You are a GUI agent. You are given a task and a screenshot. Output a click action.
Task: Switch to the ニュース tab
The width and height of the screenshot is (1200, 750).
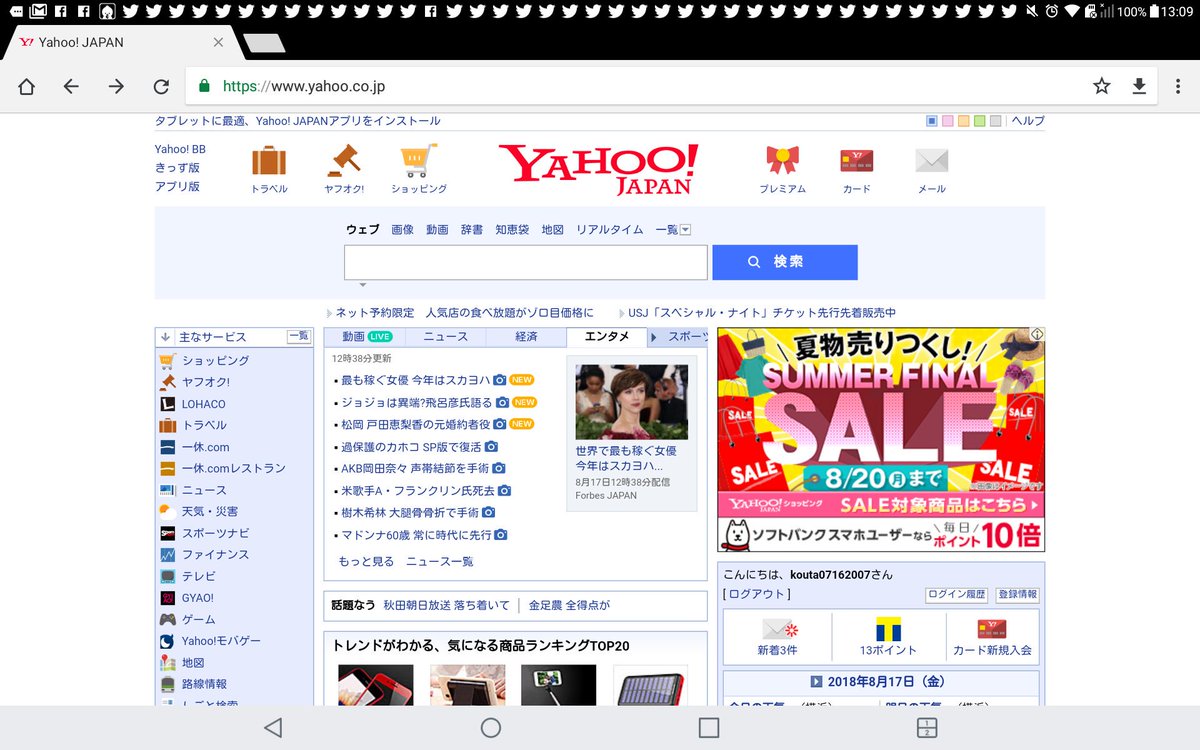click(445, 337)
